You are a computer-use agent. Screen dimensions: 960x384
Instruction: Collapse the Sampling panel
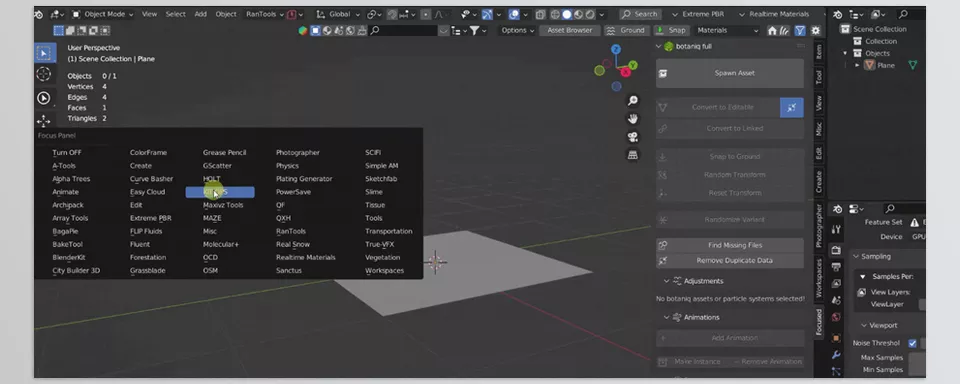click(x=857, y=257)
